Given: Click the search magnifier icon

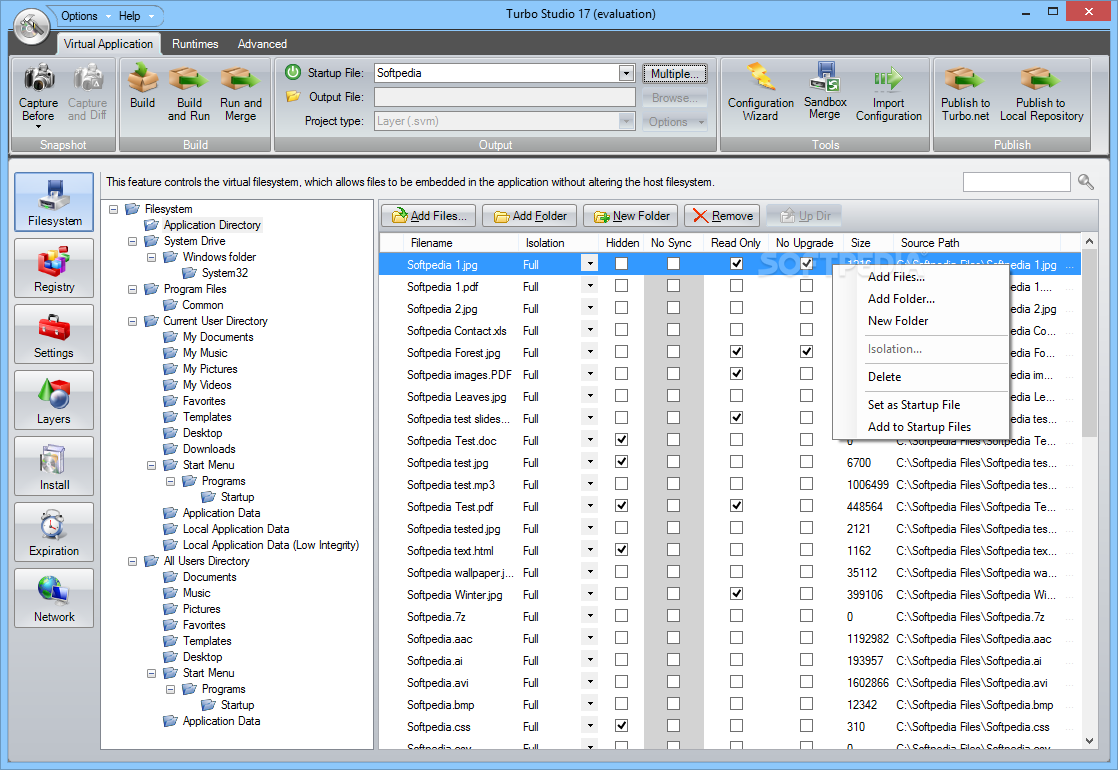Looking at the screenshot, I should click(x=1086, y=182).
